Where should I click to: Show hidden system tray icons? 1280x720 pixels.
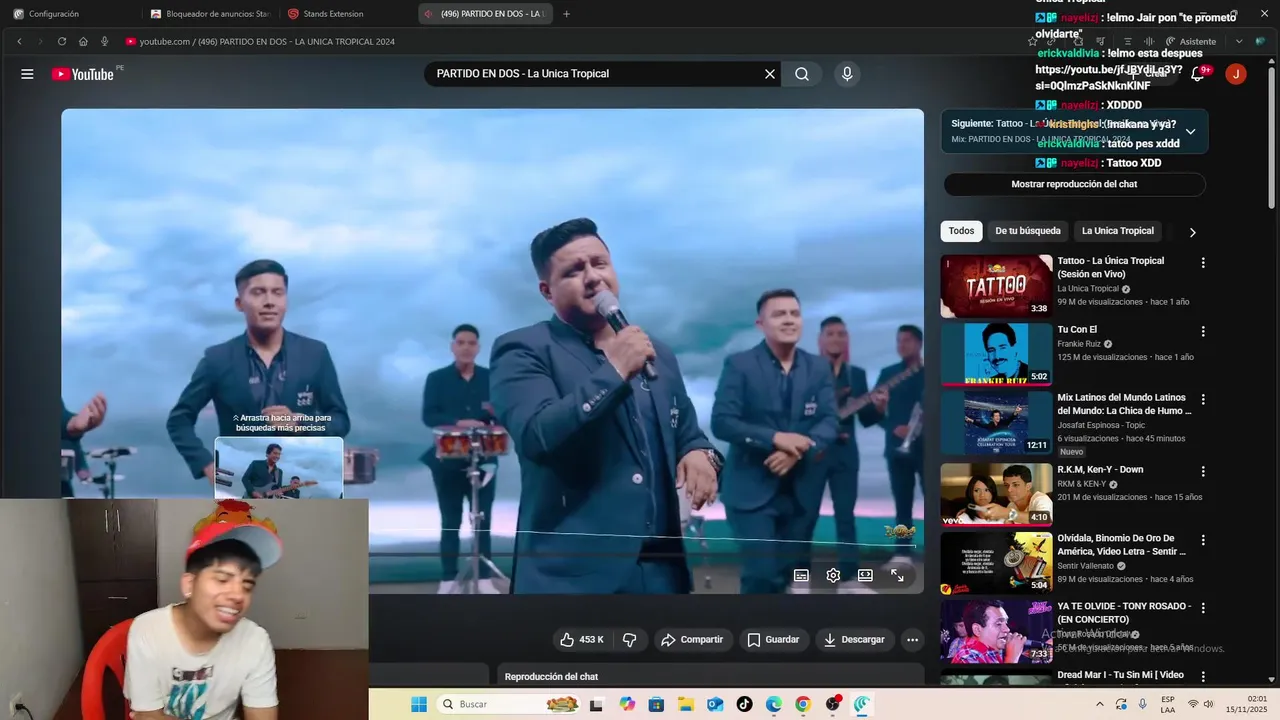coord(1100,704)
